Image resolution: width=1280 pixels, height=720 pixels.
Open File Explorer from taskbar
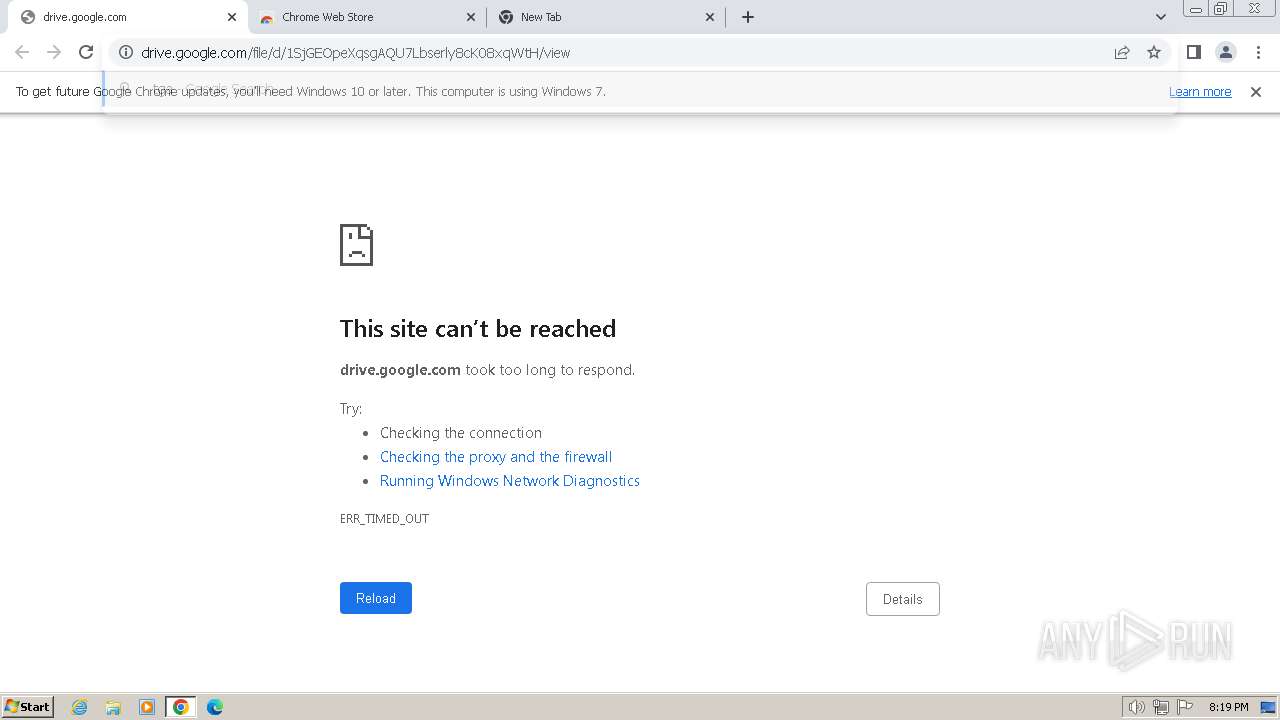pyautogui.click(x=113, y=707)
